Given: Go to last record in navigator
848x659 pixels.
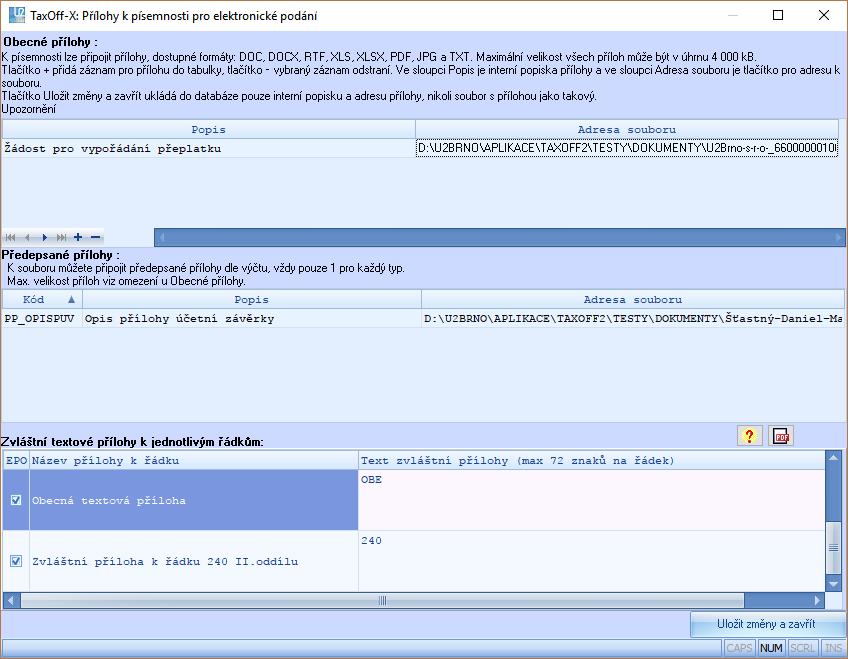Looking at the screenshot, I should point(62,237).
